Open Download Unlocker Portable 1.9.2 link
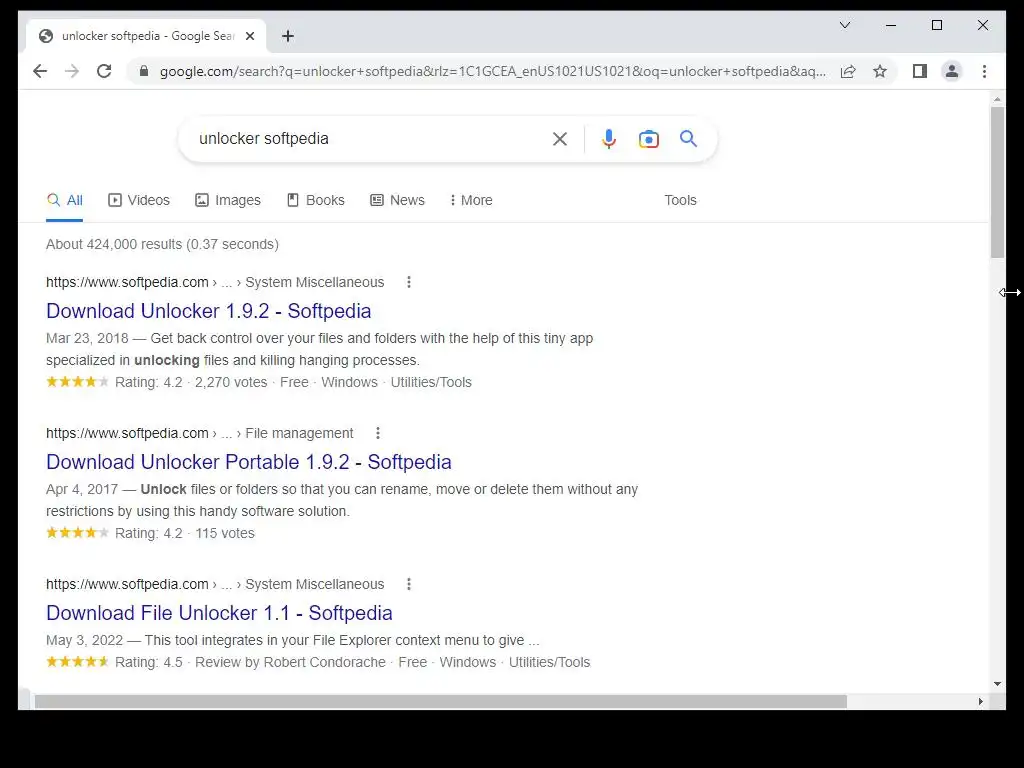The image size is (1024, 768). coord(249,462)
